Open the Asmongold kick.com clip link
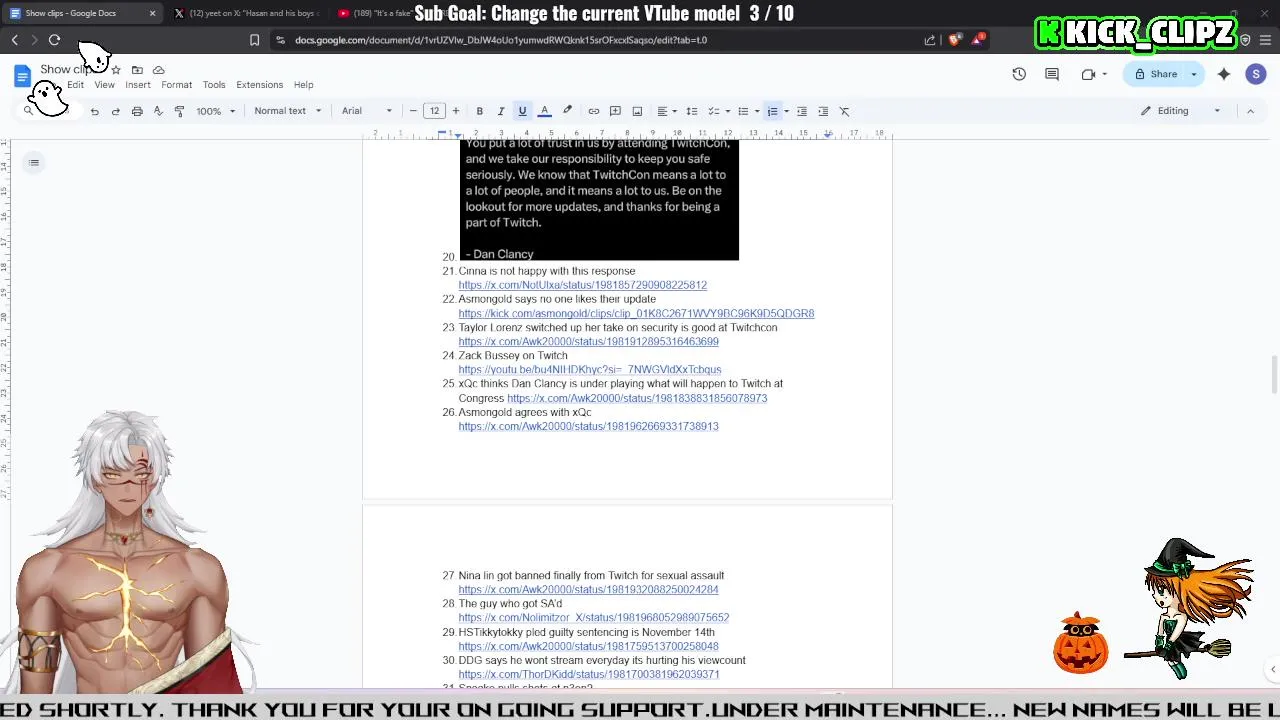 tap(636, 314)
